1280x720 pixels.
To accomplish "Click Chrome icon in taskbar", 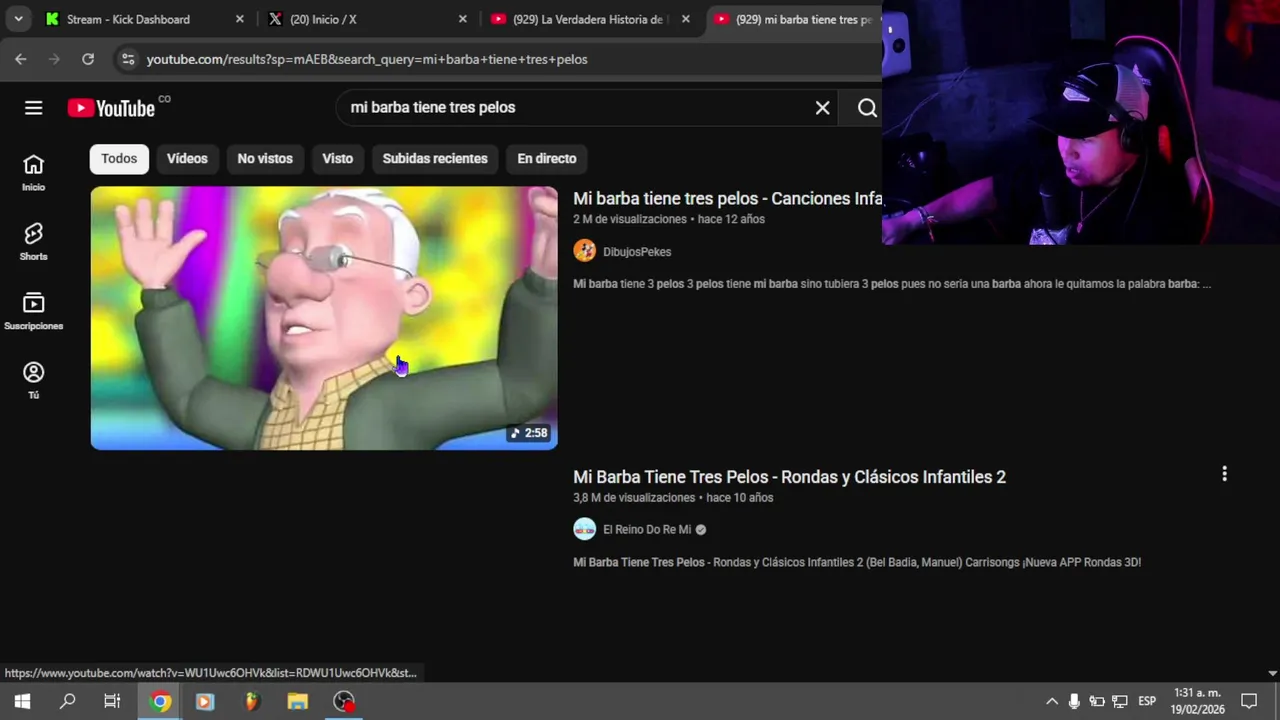I will pyautogui.click(x=160, y=702).
